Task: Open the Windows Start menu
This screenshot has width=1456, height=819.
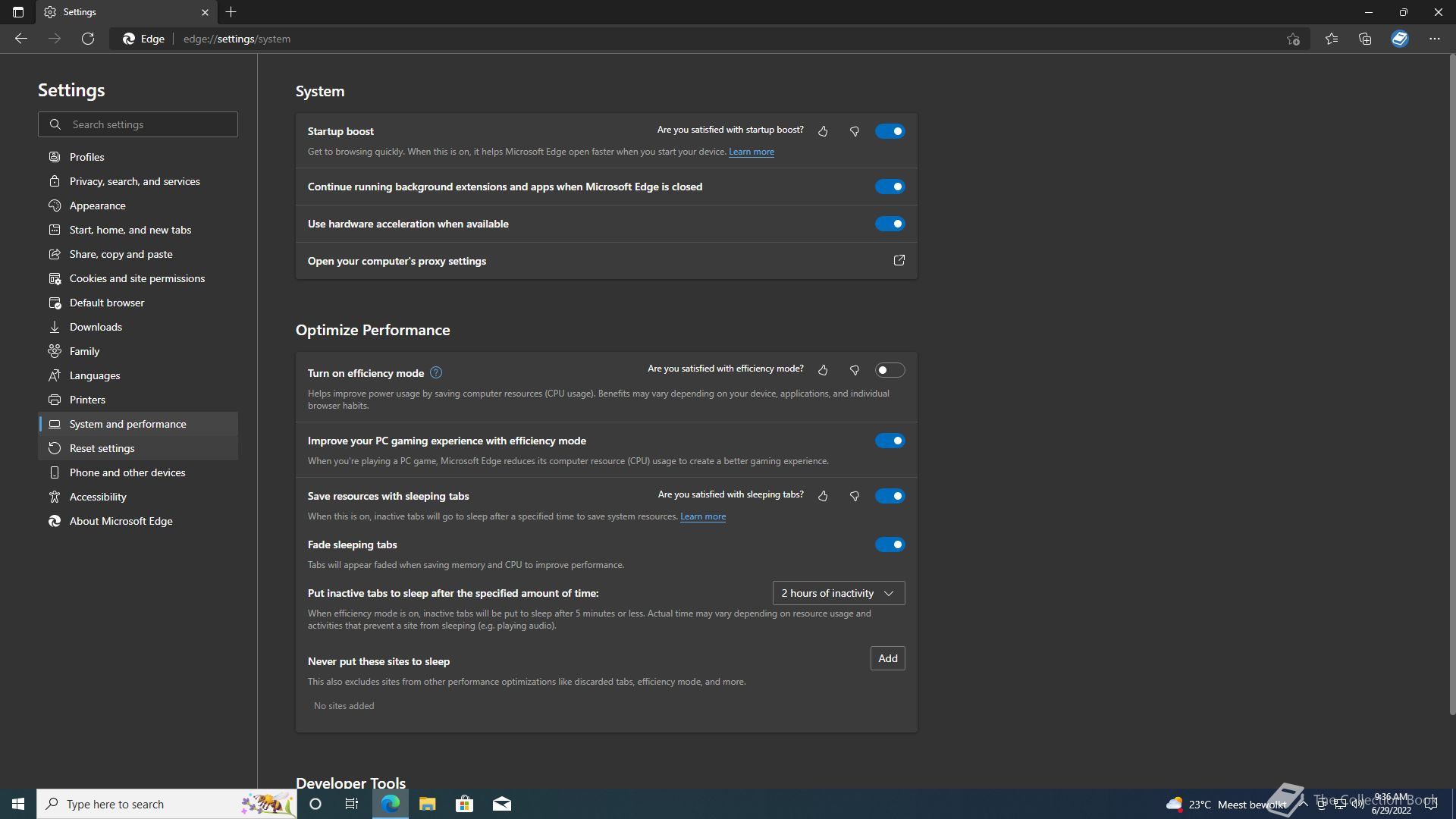Action: coord(18,804)
